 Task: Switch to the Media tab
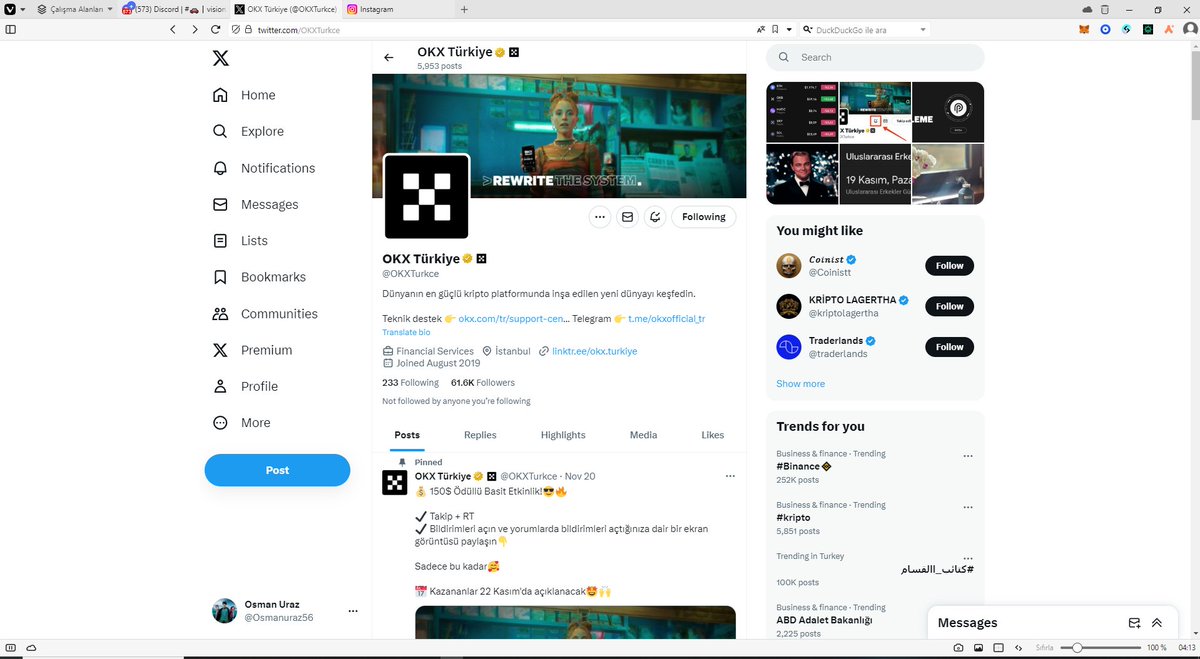[643, 435]
